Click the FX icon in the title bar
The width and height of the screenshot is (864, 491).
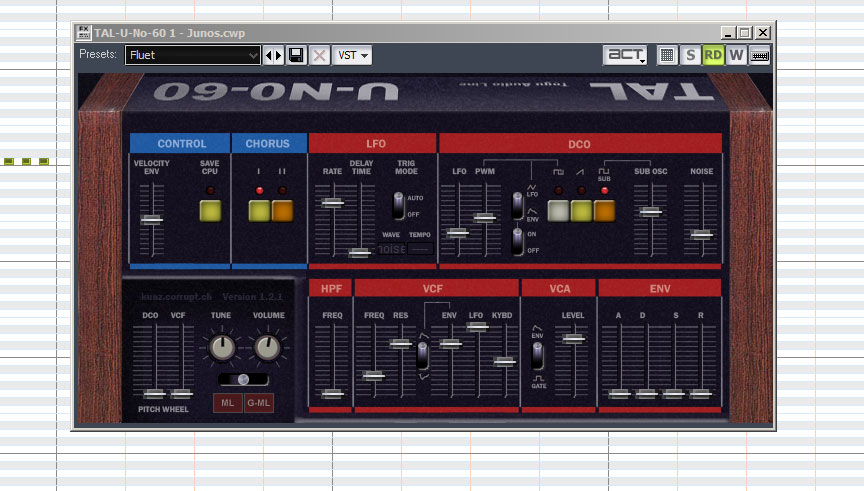83,33
